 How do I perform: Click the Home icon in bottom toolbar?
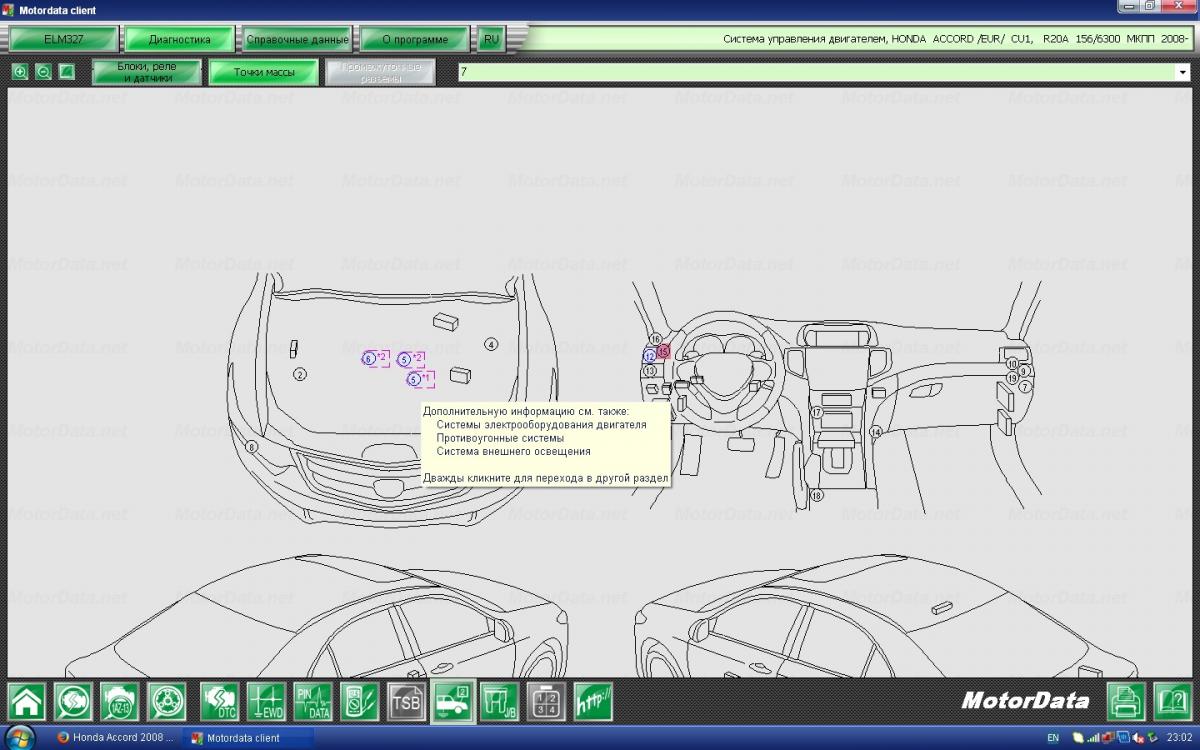coord(27,702)
